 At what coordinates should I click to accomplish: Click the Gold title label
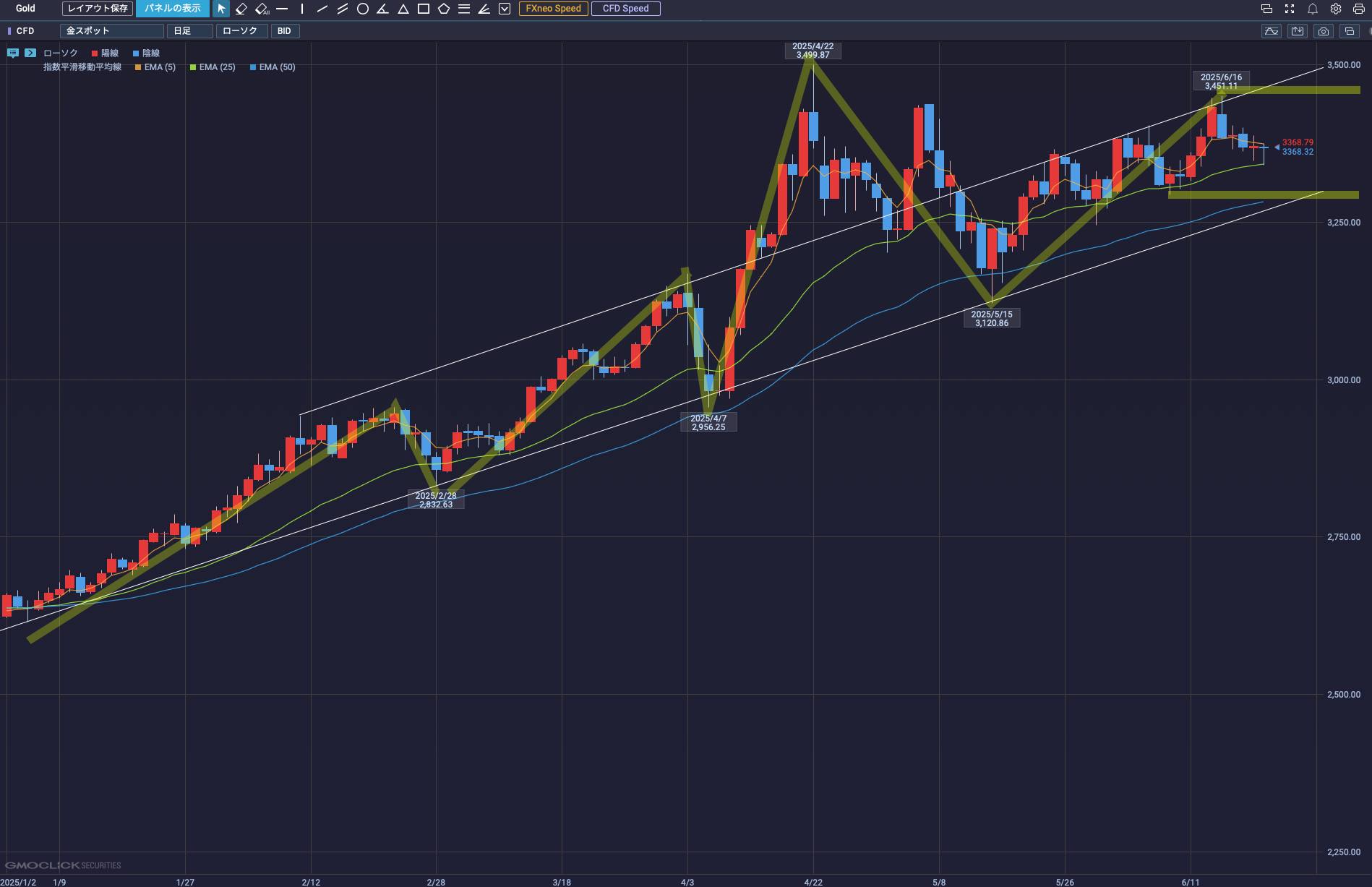pos(25,9)
